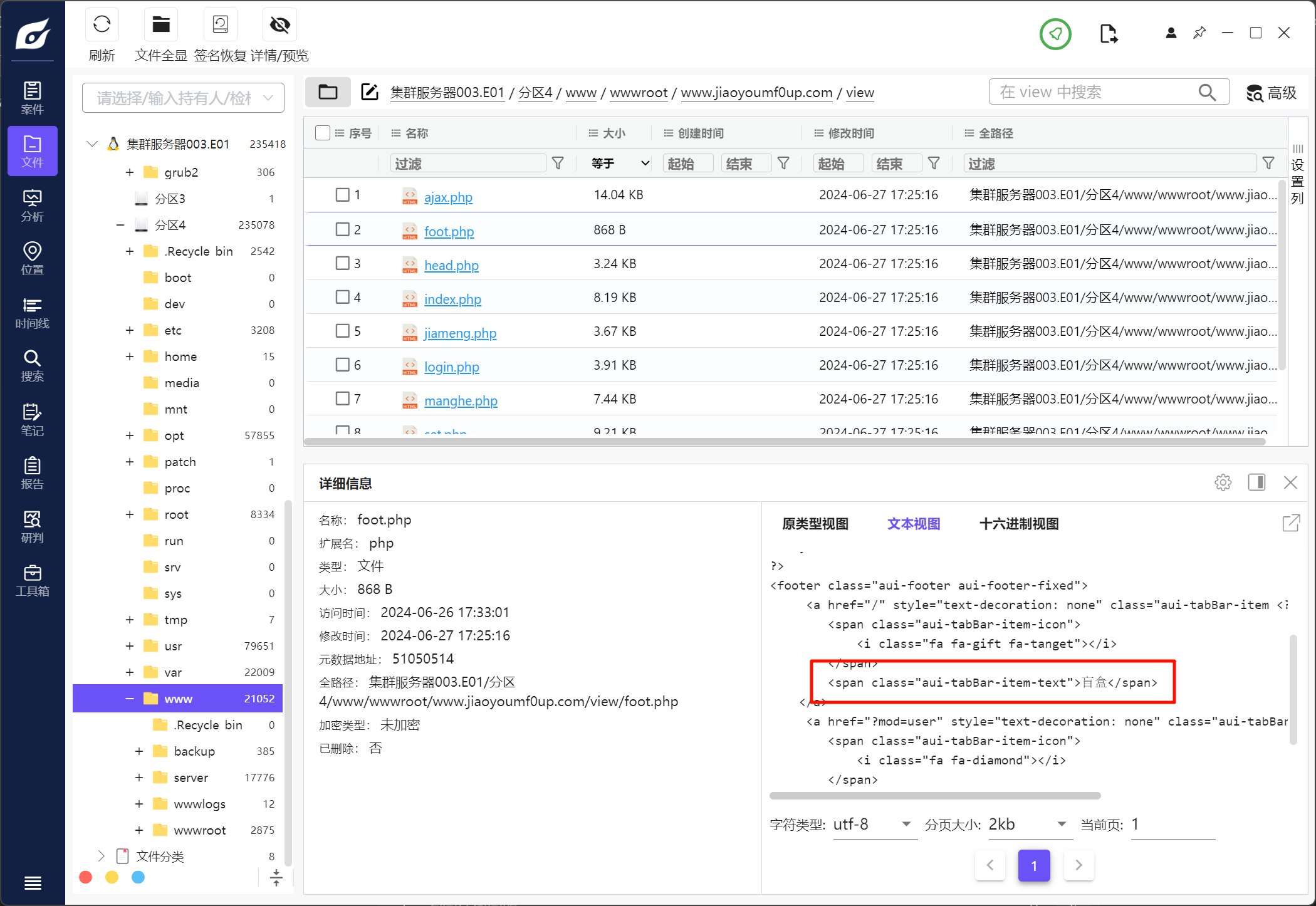Switch to the 十六进制视图 tab
The image size is (1316, 906).
pyautogui.click(x=1018, y=524)
